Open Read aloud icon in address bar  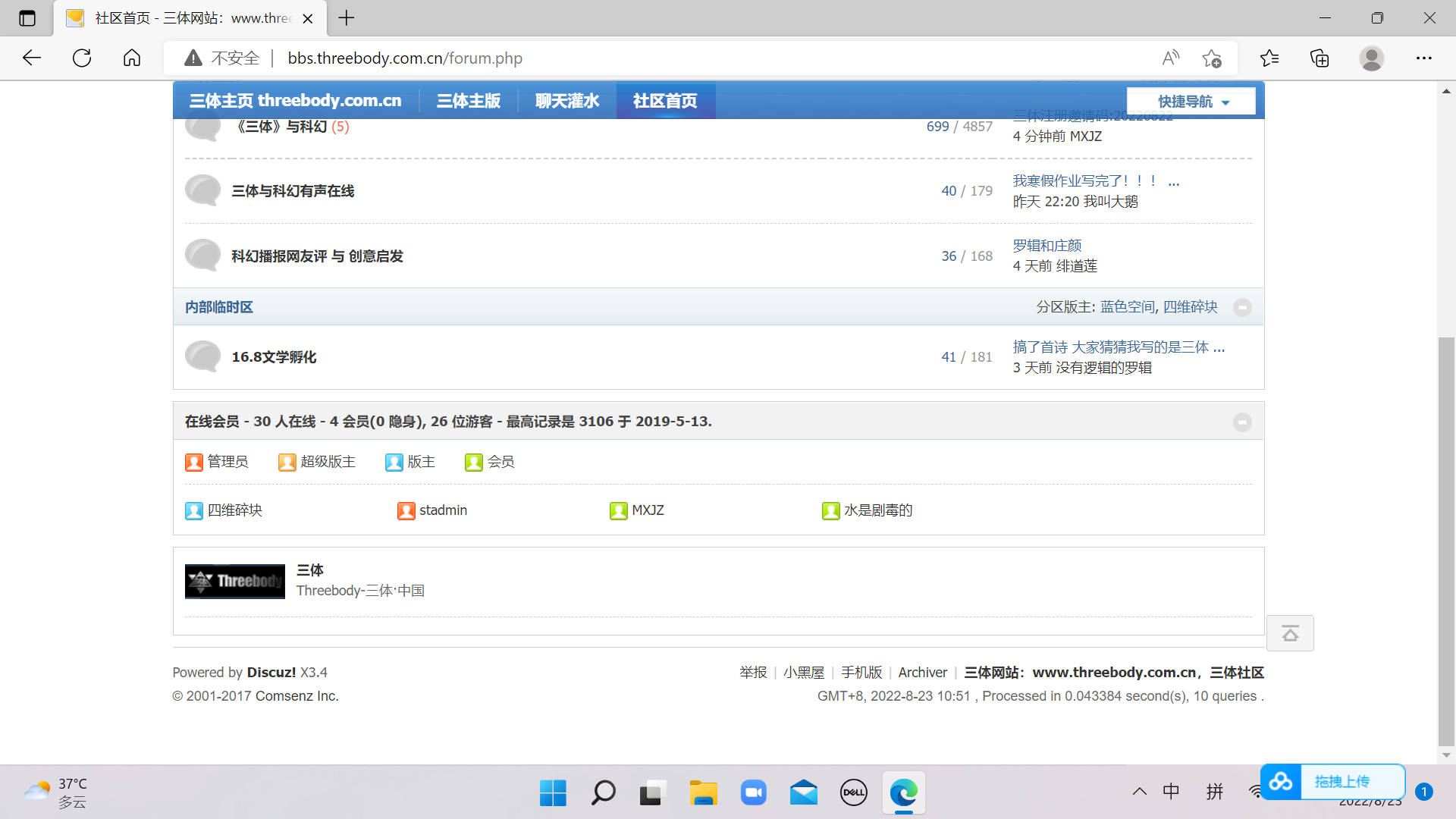[1171, 58]
